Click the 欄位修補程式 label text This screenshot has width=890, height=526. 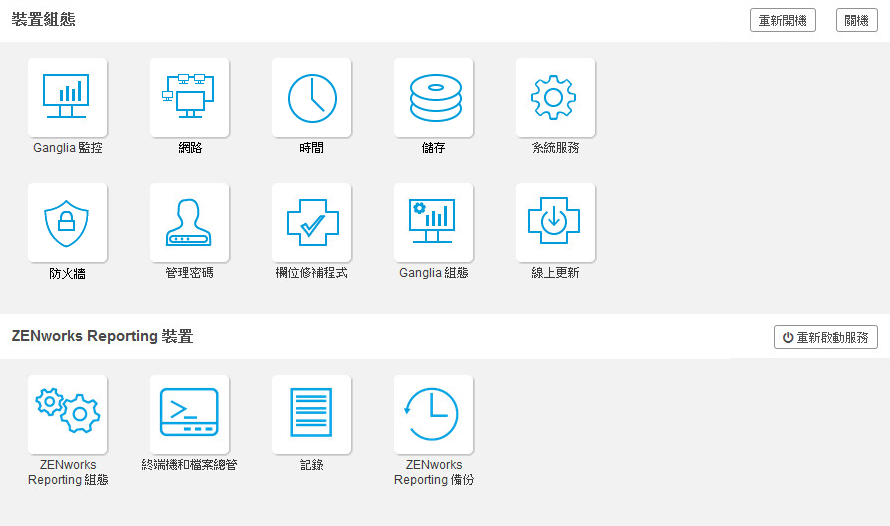(x=312, y=273)
